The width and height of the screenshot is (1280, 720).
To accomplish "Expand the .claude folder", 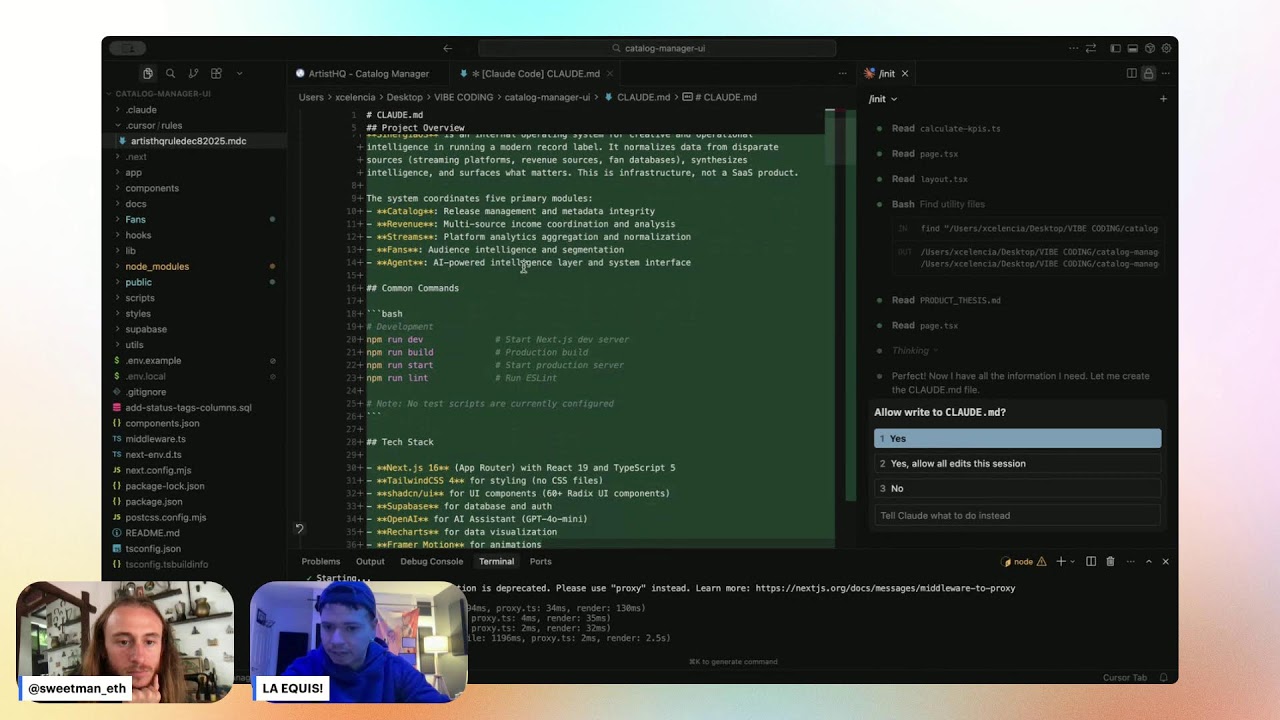I will point(141,110).
